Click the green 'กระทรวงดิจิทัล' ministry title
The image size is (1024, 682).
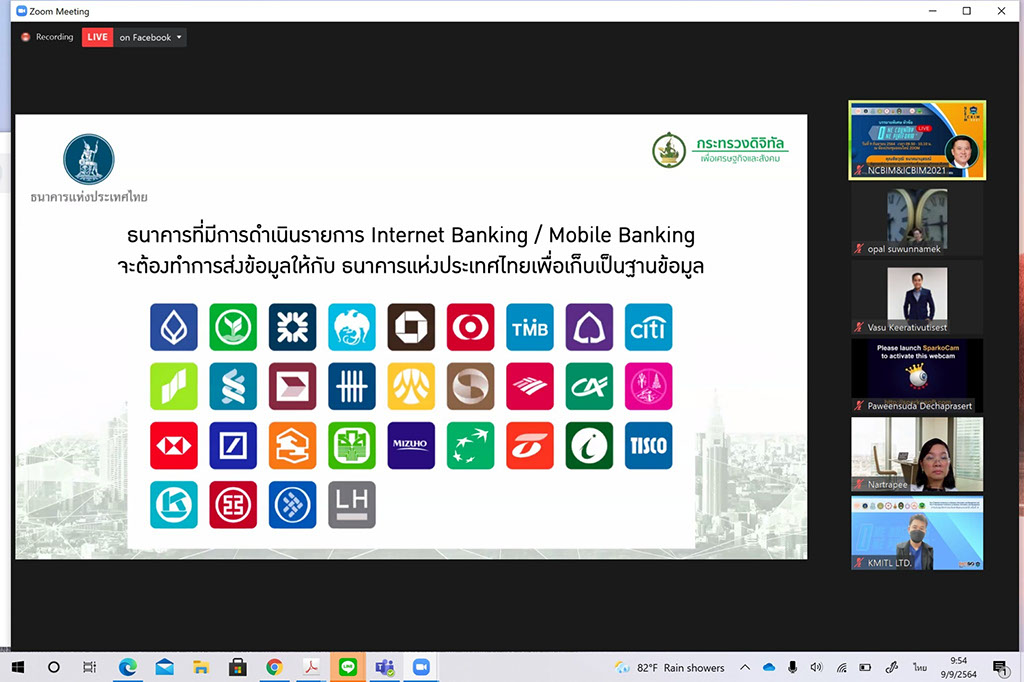740,143
